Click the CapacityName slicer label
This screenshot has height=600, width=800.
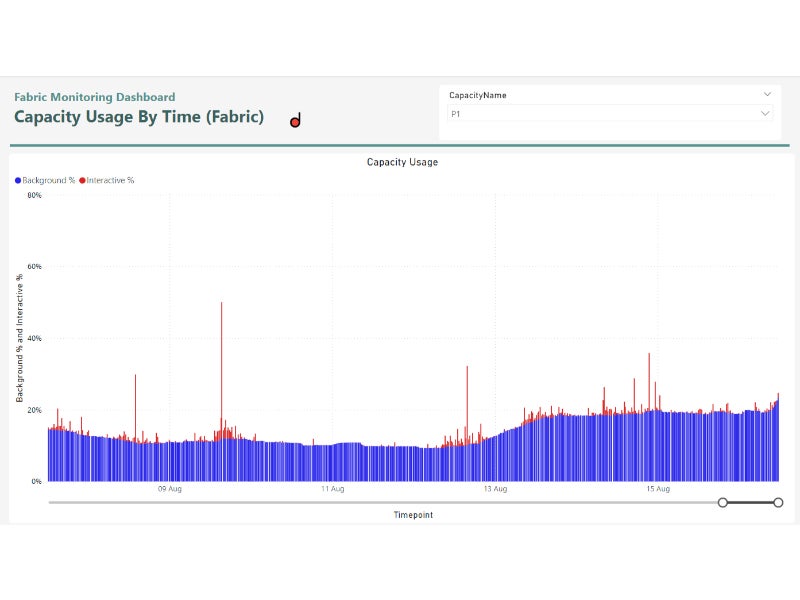[x=477, y=95]
